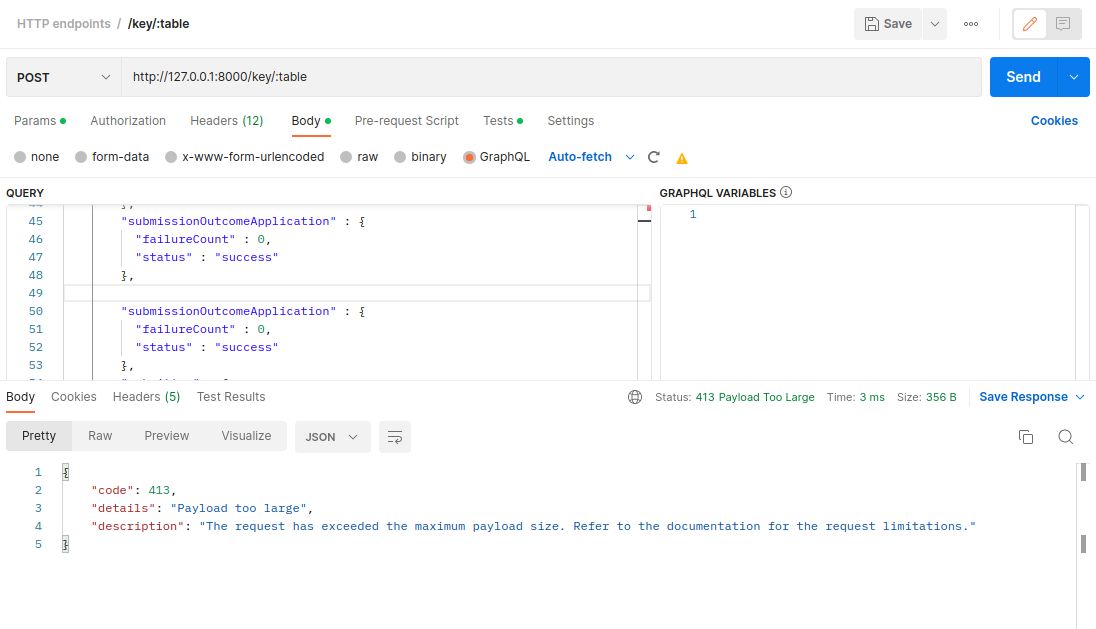The width and height of the screenshot is (1096, 629).
Task: Click the globe network information icon
Action: click(x=635, y=397)
